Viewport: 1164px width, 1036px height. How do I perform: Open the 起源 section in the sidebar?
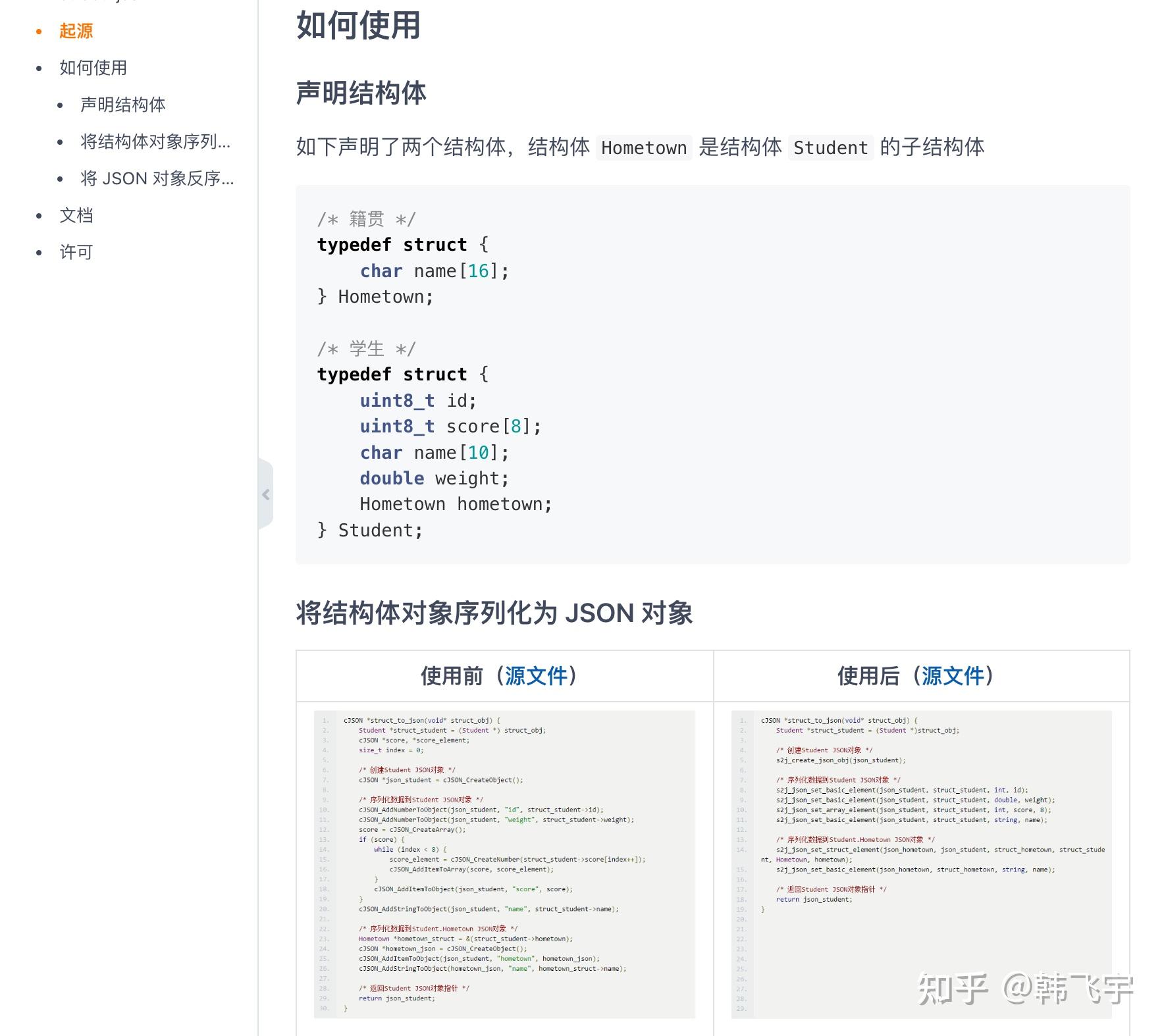coord(74,30)
